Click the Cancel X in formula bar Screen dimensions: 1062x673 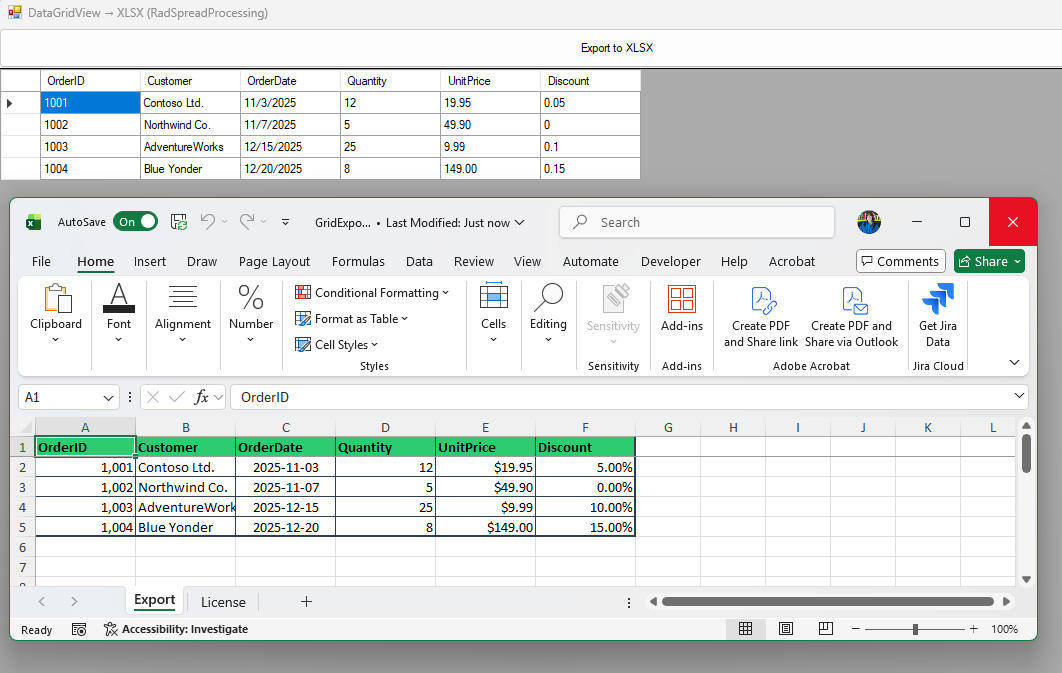pos(153,397)
